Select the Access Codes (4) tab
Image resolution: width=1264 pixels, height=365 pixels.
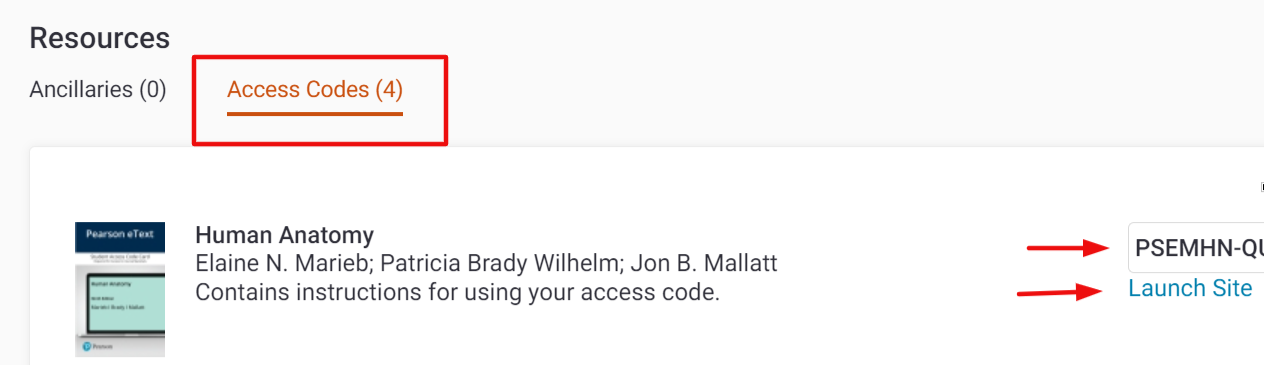[x=315, y=89]
